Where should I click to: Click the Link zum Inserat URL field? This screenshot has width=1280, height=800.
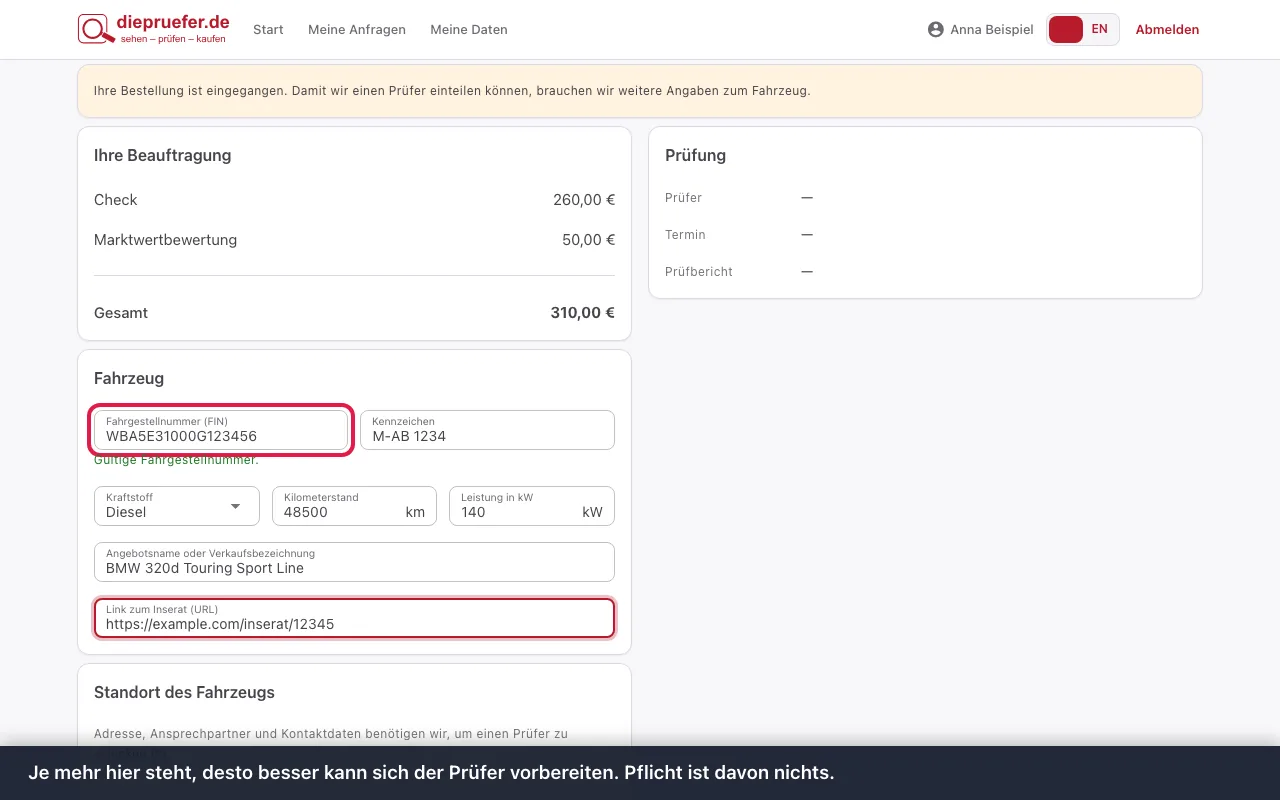(354, 618)
